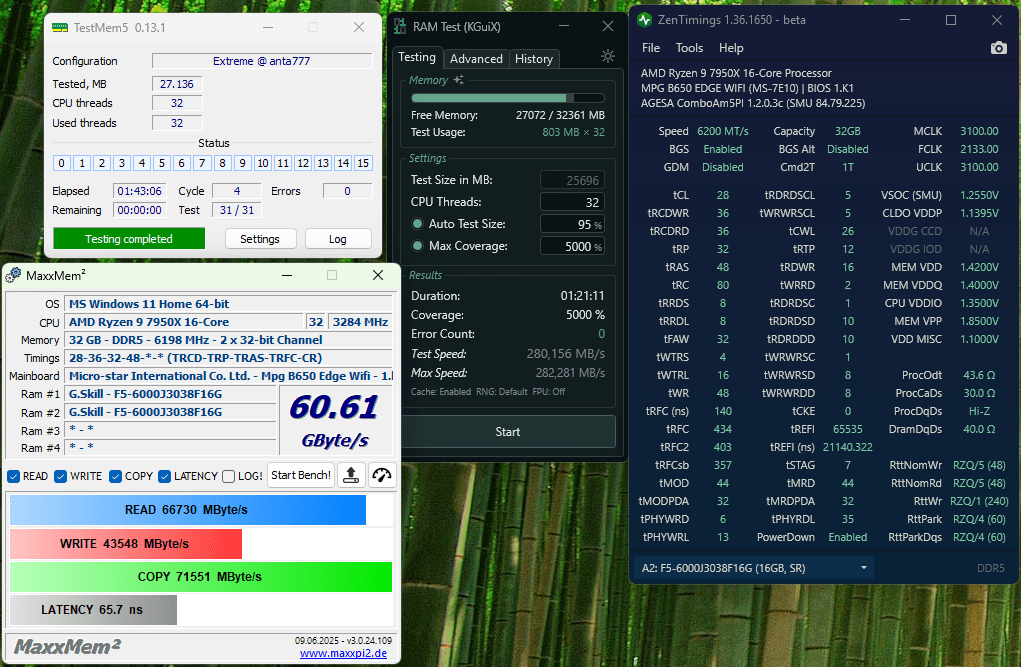This screenshot has height=667, width=1021.
Task: Click MaxxMem upload results icon
Action: (x=351, y=475)
